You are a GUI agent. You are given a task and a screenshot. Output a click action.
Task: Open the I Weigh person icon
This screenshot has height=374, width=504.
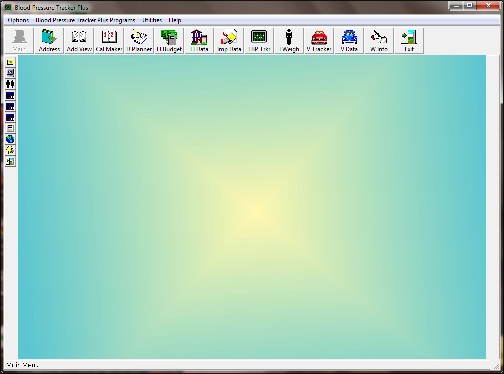[289, 40]
